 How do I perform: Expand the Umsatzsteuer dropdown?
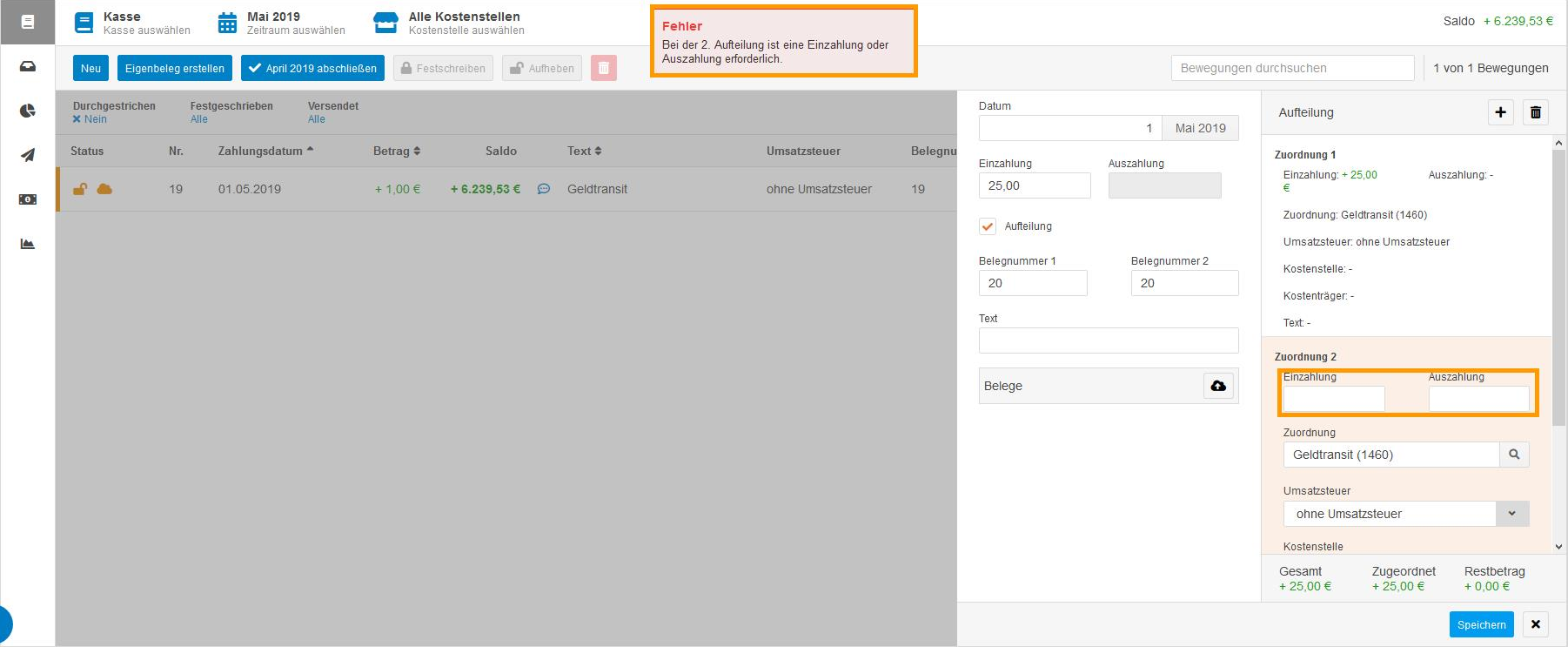tap(1511, 514)
